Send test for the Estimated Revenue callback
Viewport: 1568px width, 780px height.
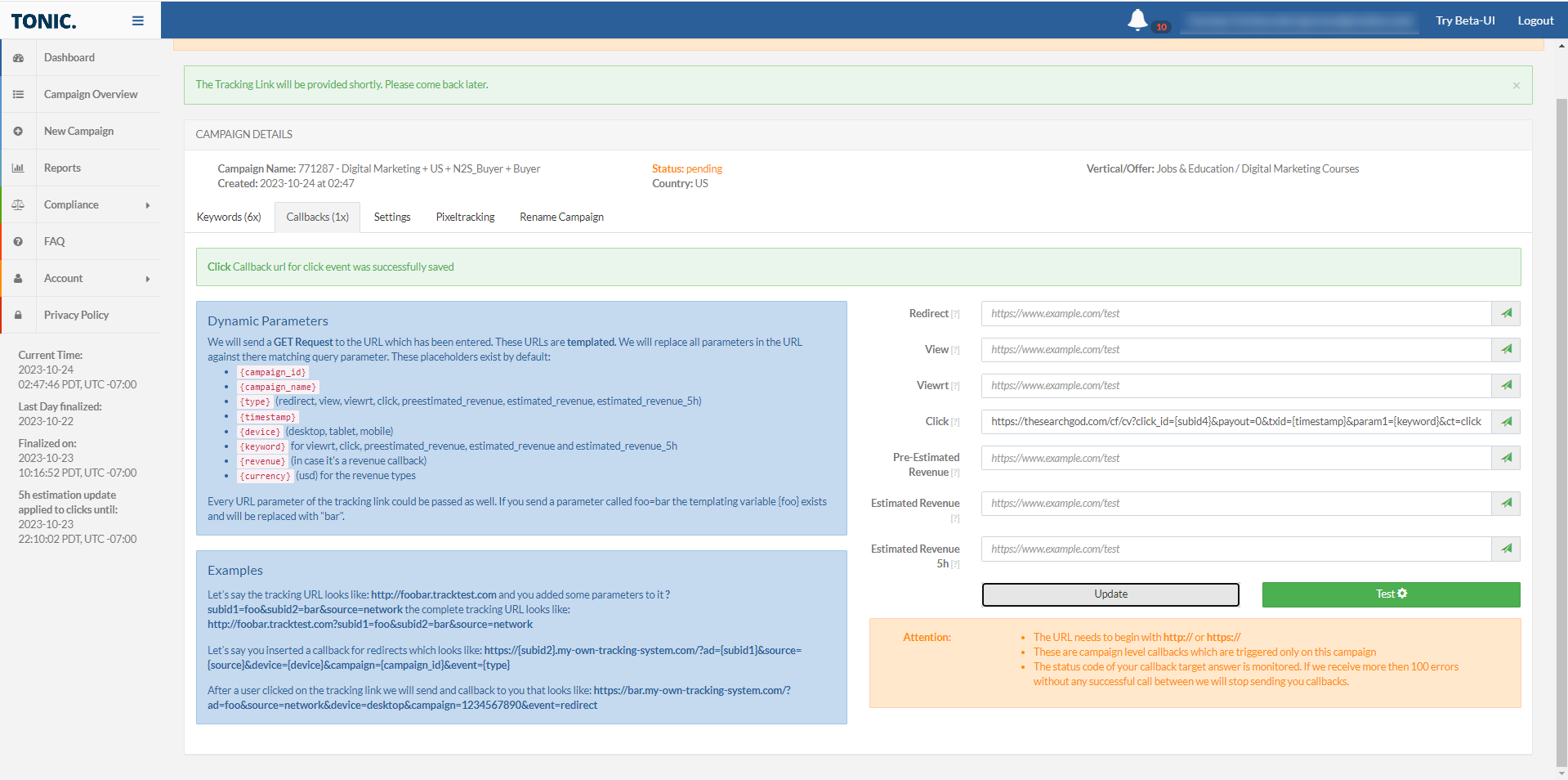pyautogui.click(x=1506, y=503)
